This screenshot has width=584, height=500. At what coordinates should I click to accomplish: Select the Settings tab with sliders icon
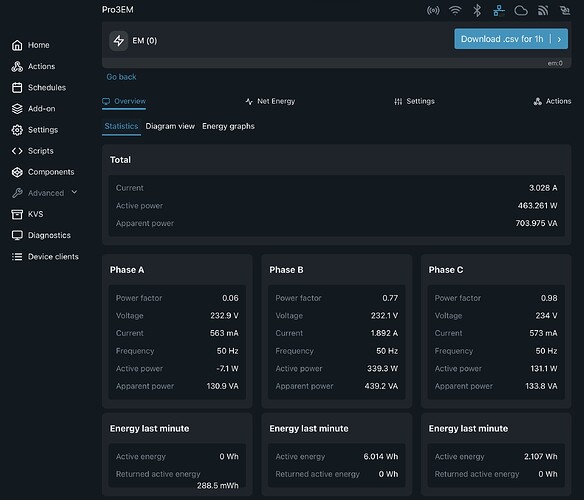click(415, 101)
